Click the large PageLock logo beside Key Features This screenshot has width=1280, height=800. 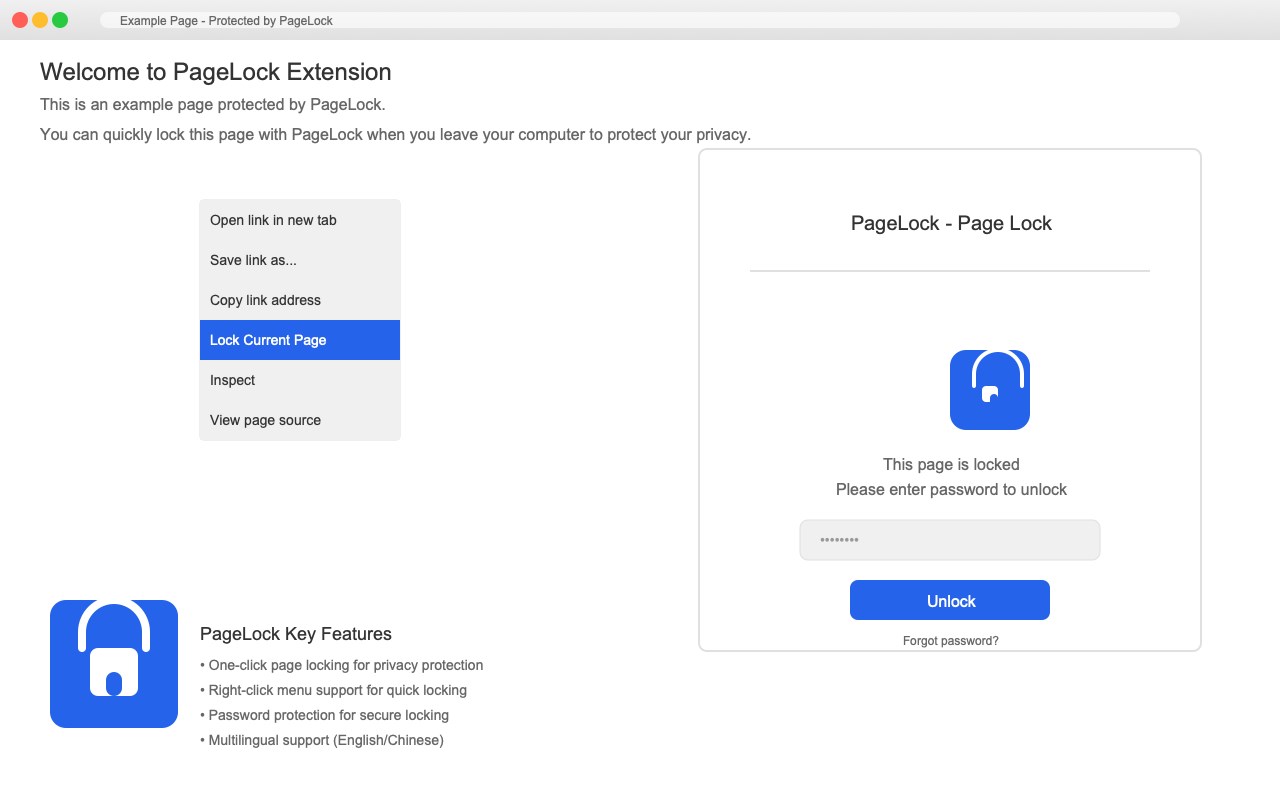(114, 664)
